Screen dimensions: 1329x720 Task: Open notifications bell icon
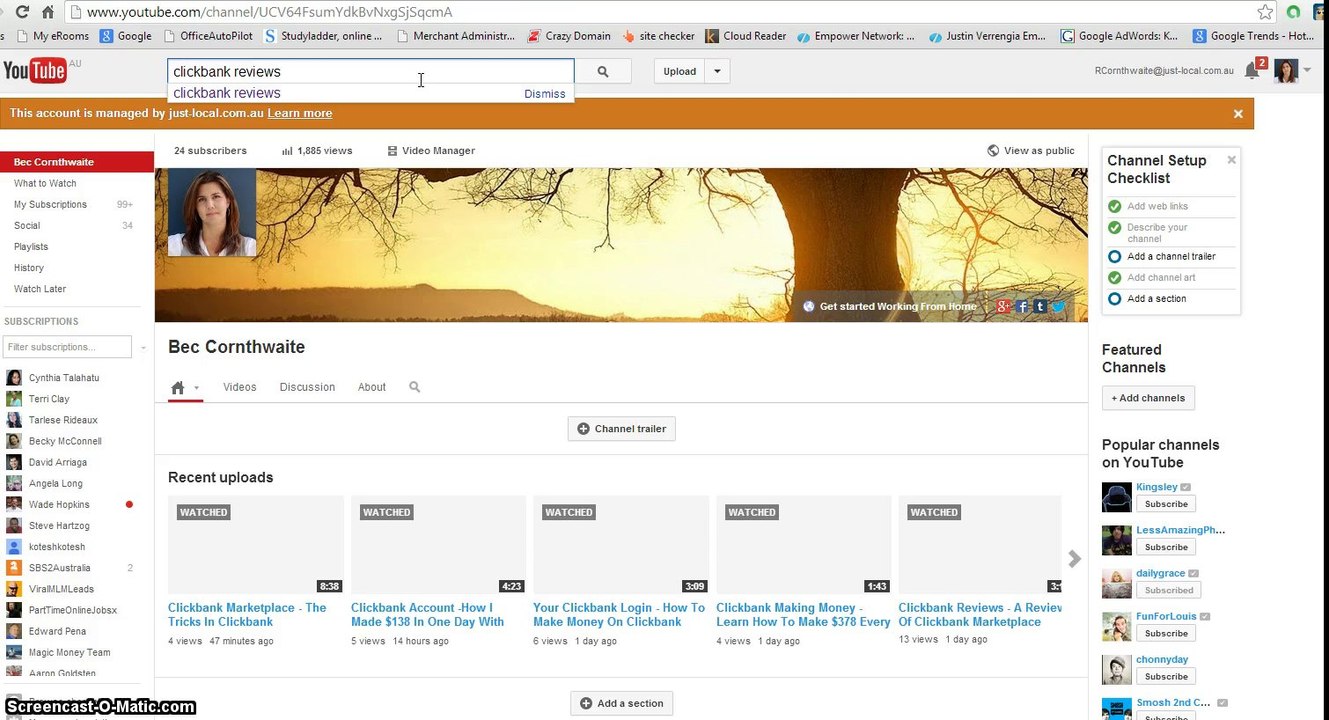1252,71
